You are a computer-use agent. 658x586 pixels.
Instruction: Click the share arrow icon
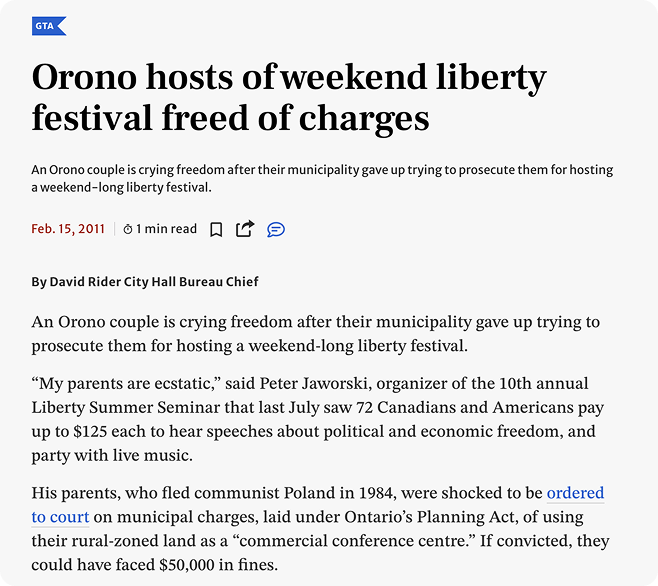click(245, 229)
